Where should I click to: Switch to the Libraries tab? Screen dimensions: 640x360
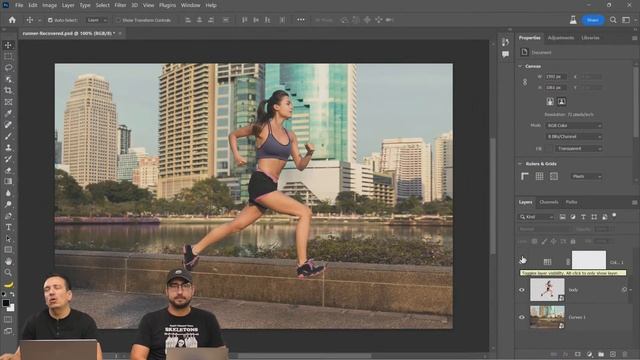click(x=590, y=38)
